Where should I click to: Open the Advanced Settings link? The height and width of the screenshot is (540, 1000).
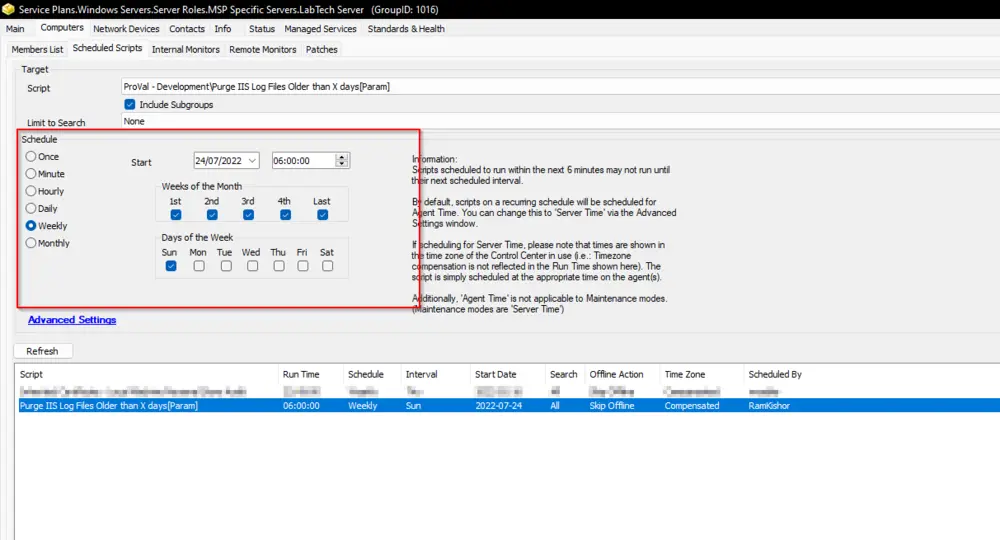coord(72,320)
